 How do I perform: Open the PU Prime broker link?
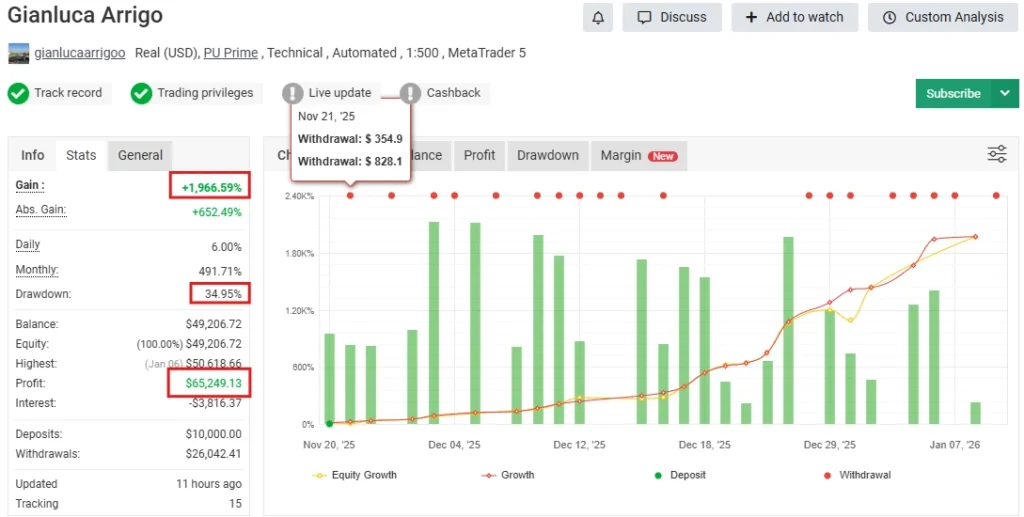[x=230, y=53]
